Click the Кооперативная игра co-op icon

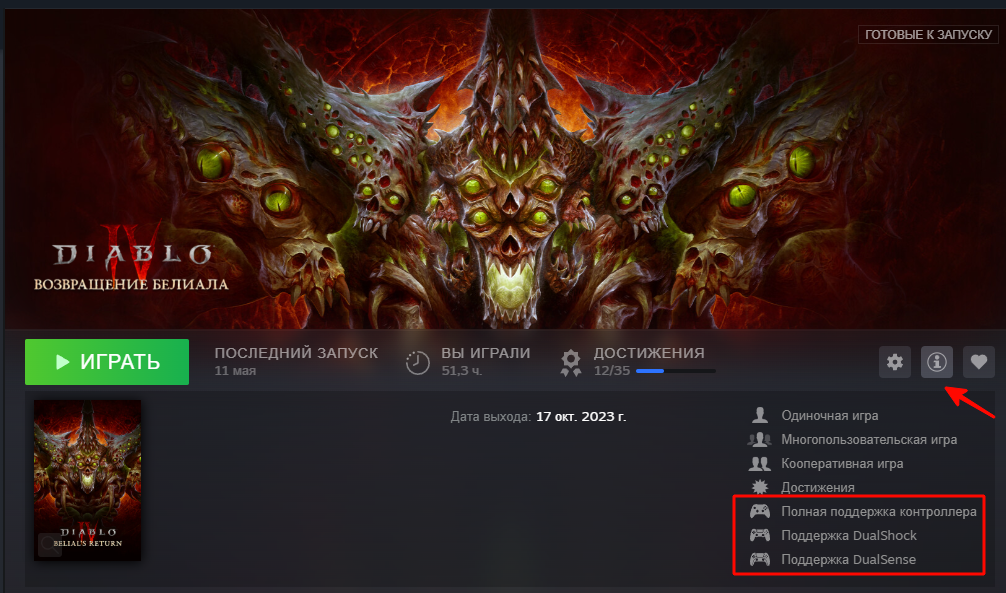tap(760, 463)
